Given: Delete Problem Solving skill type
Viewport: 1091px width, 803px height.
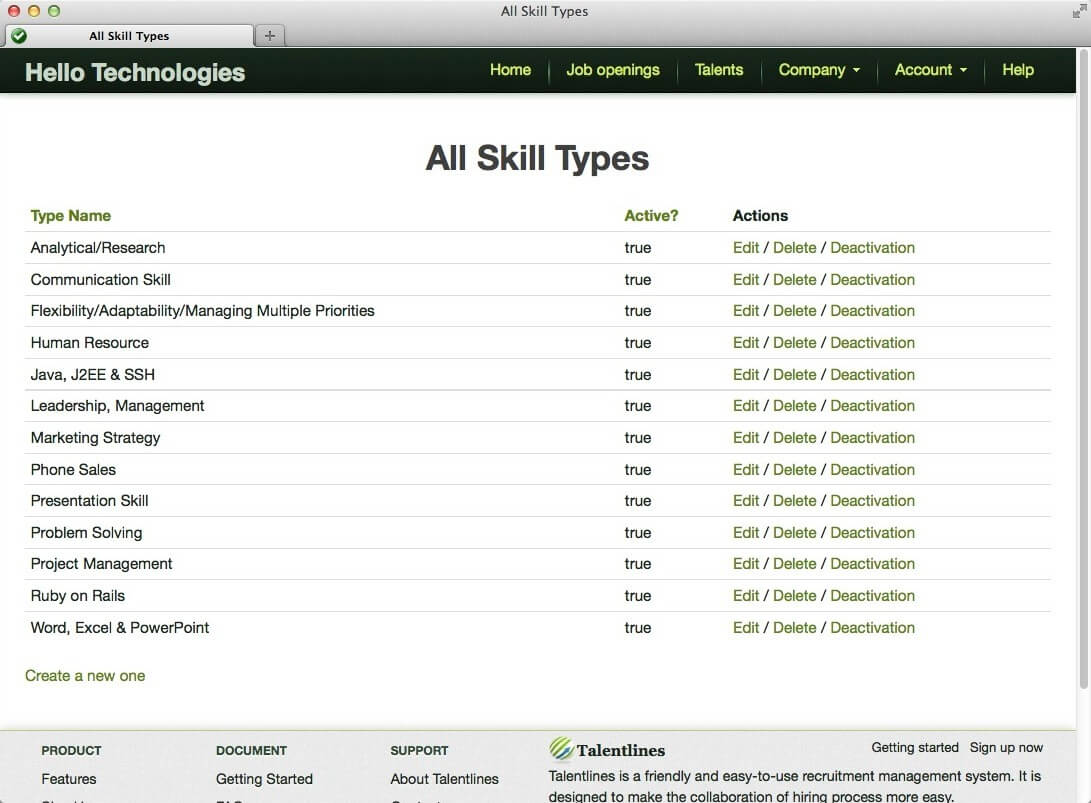Looking at the screenshot, I should [x=795, y=533].
